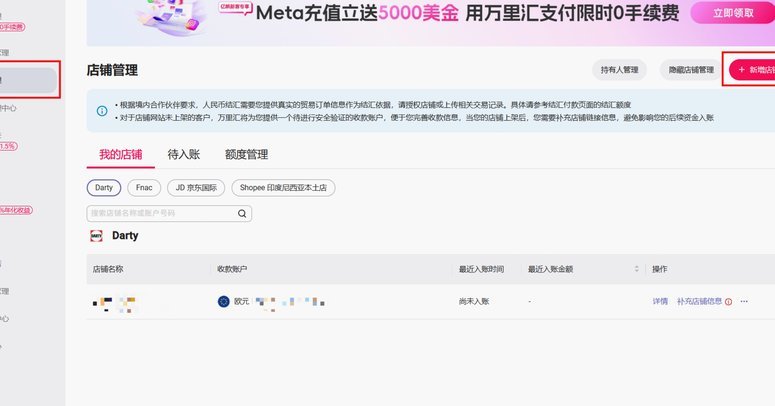Select the Fnac platform filter chip

point(144,187)
